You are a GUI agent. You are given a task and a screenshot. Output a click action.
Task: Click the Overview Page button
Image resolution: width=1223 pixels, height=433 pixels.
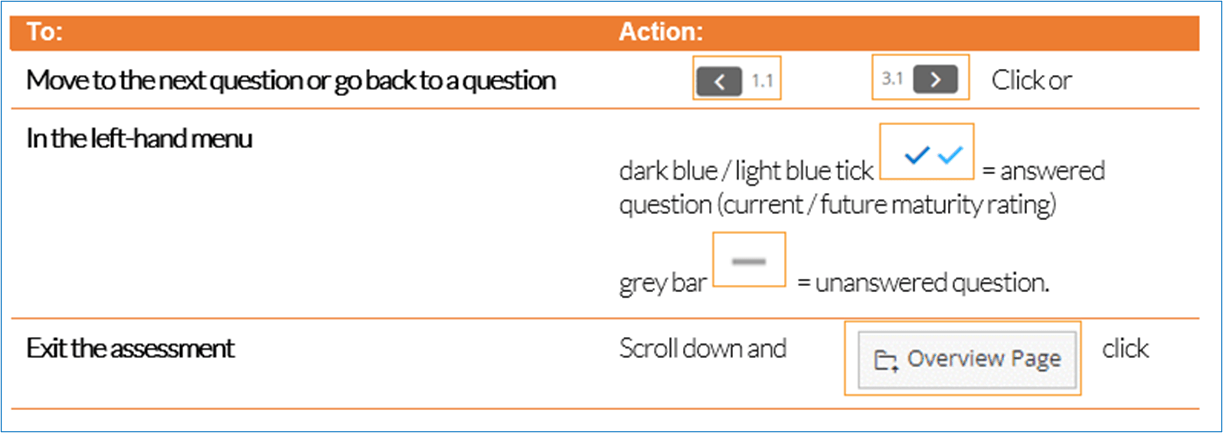point(967,359)
